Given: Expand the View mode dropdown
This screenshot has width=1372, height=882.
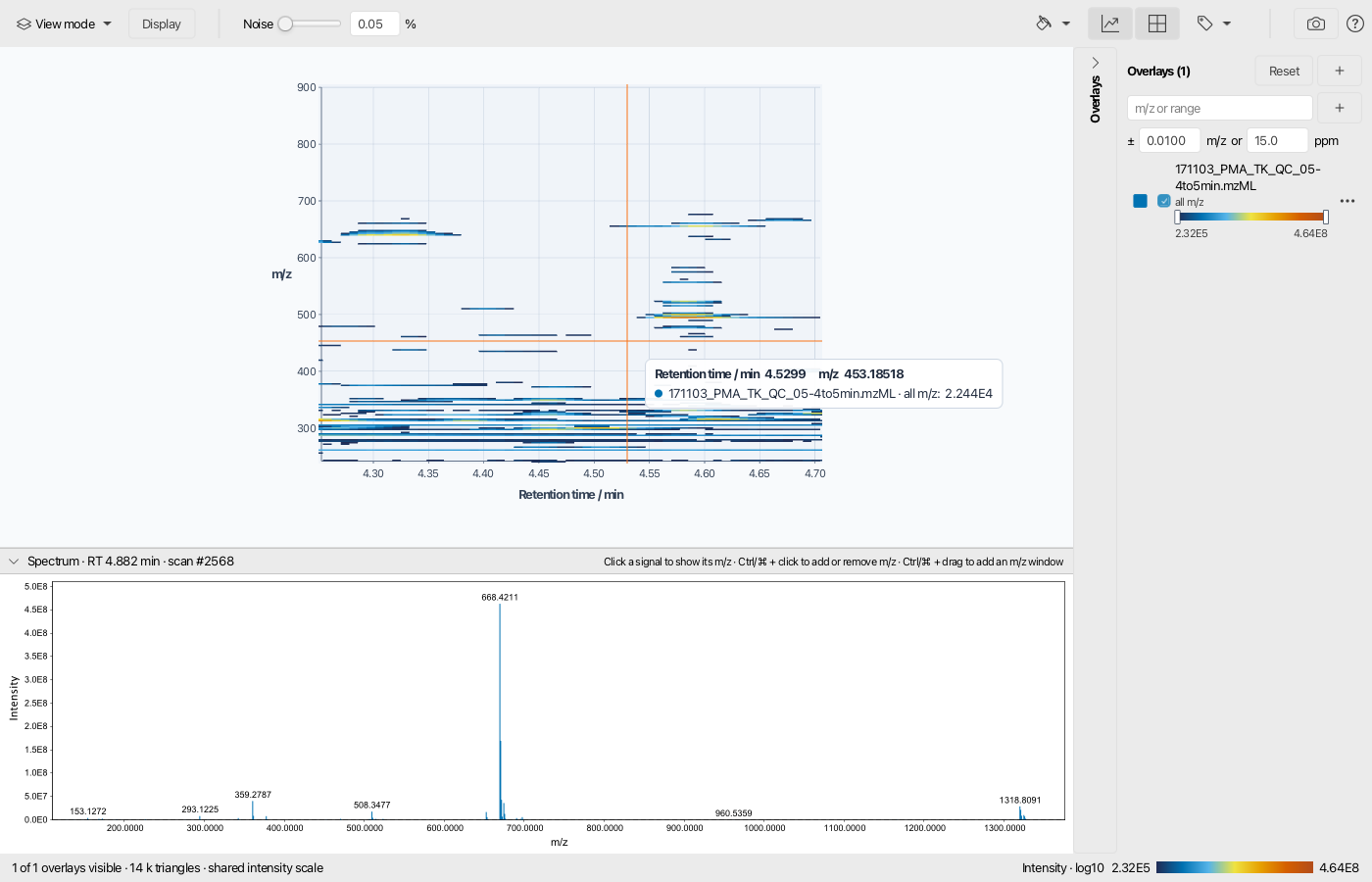Looking at the screenshot, I should (x=65, y=24).
